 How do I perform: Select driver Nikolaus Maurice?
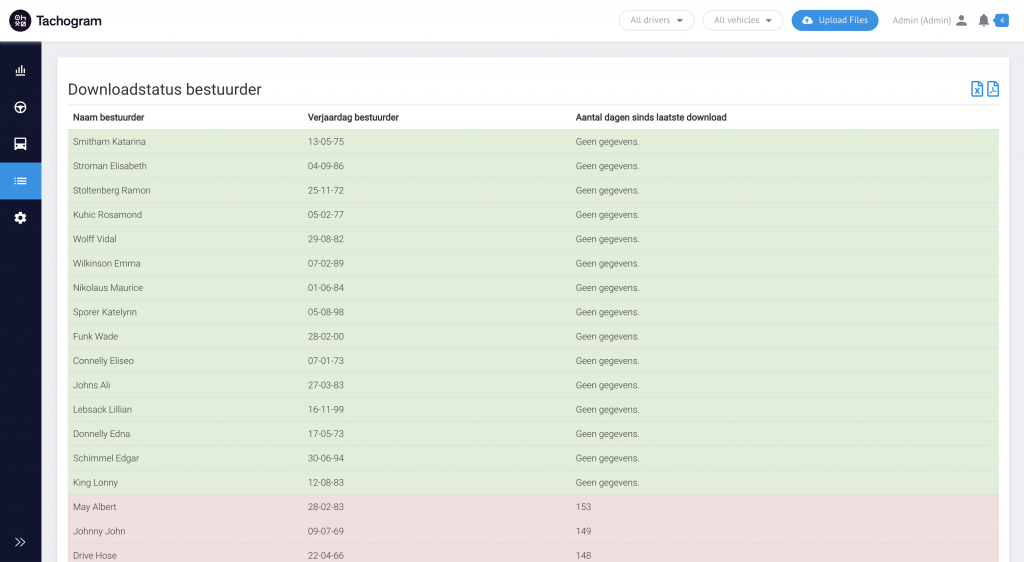coord(108,288)
